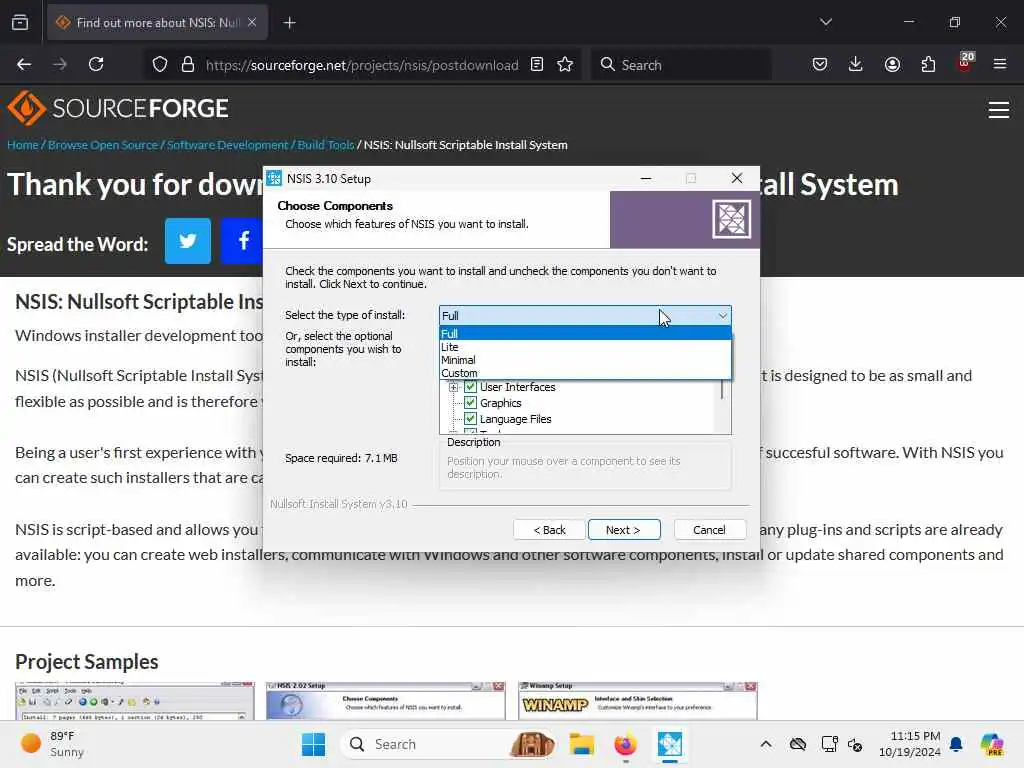Open the first Project Samples screenshot thumbnail
This screenshot has width=1024, height=768.
135,701
